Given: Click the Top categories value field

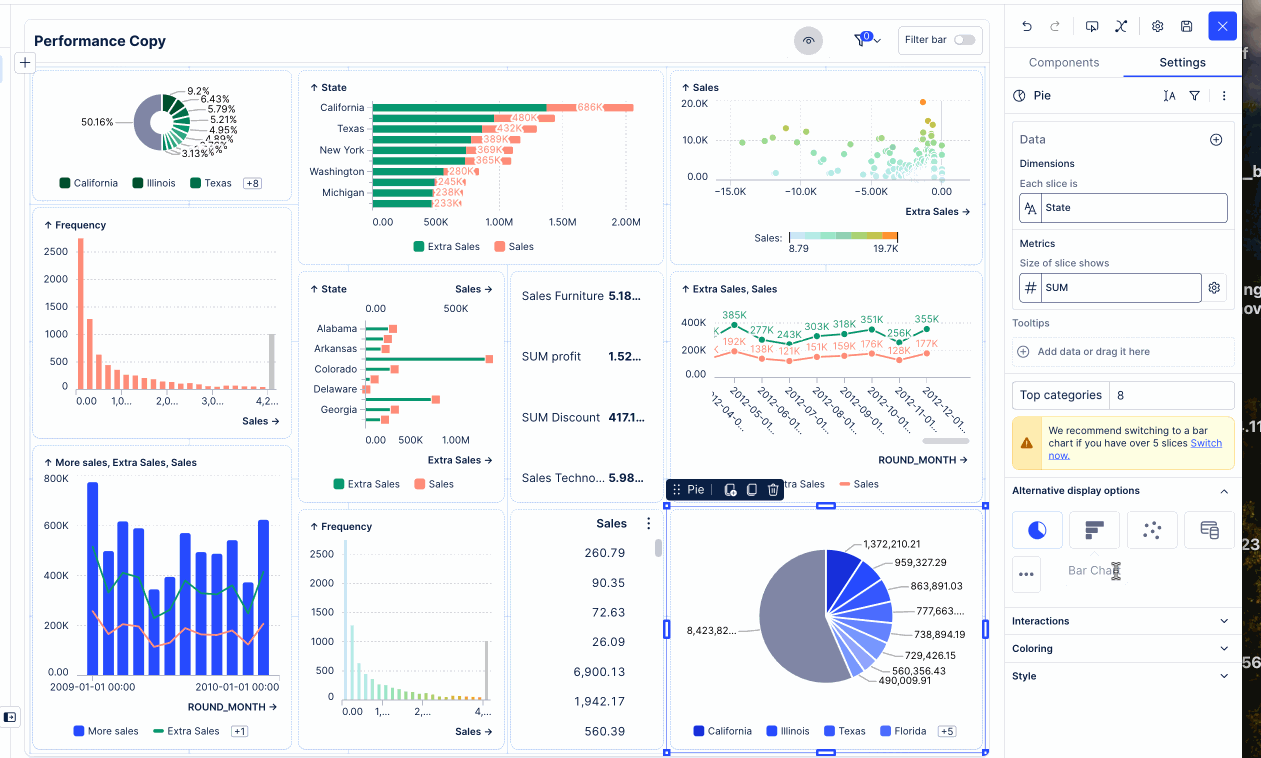Looking at the screenshot, I should [1171, 395].
